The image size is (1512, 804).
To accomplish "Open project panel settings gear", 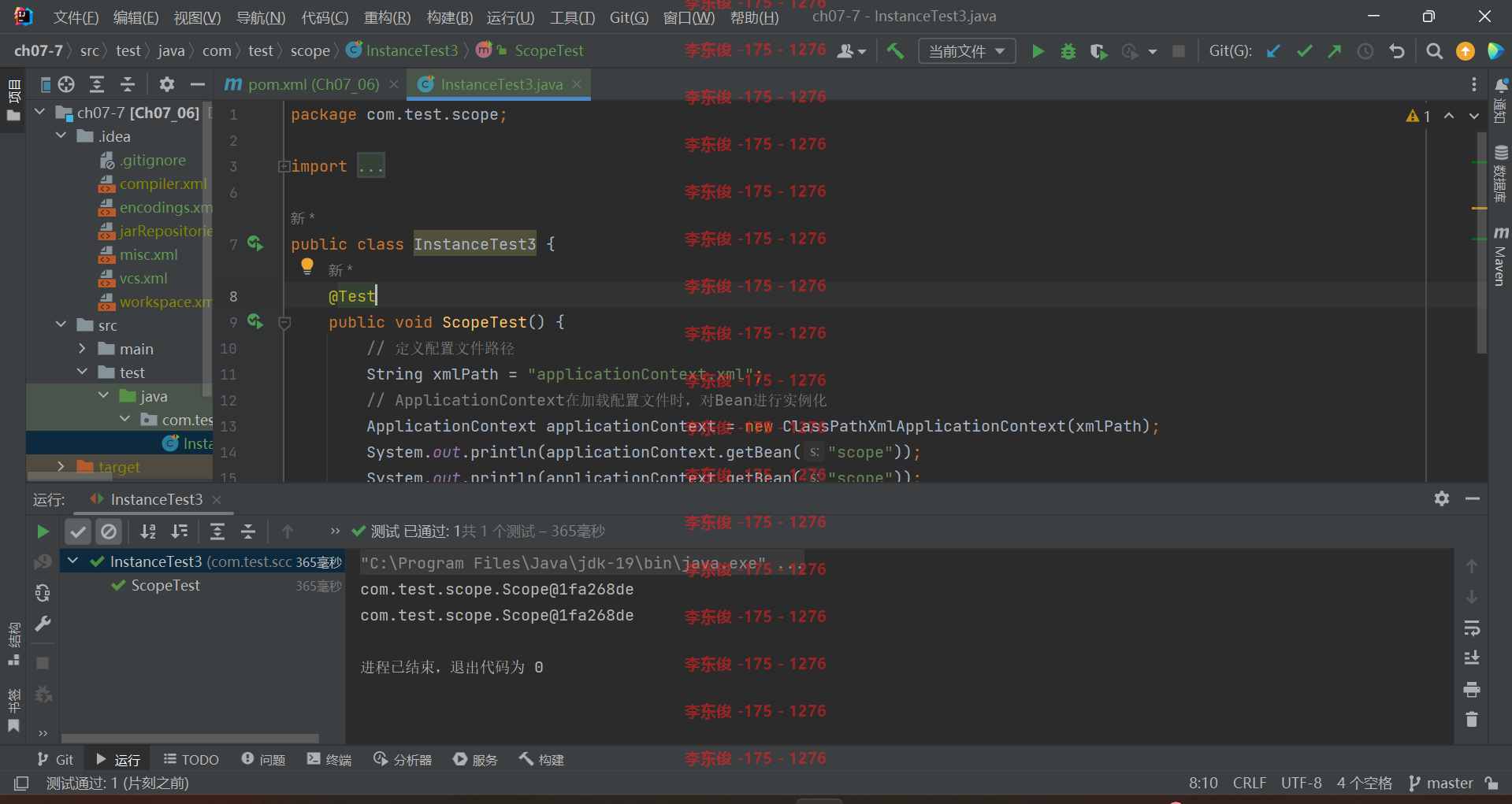I will pos(166,84).
